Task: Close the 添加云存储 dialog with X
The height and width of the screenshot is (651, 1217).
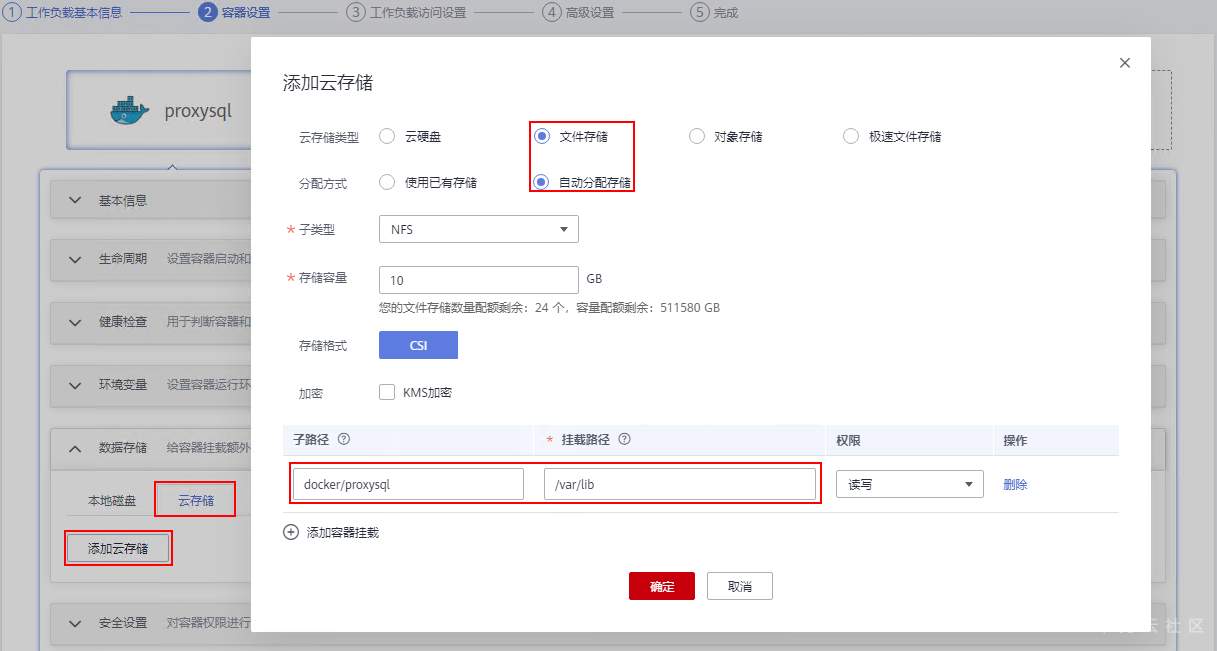Action: pyautogui.click(x=1125, y=62)
